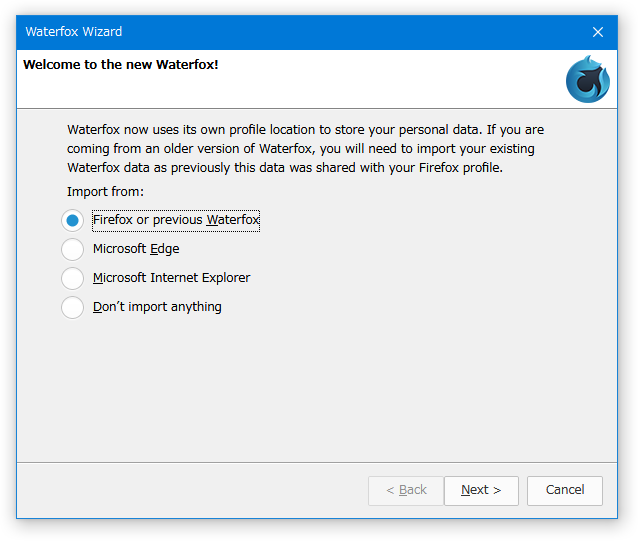This screenshot has width=638, height=541.
Task: Click the Don't import anything label
Action: pyautogui.click(x=157, y=307)
